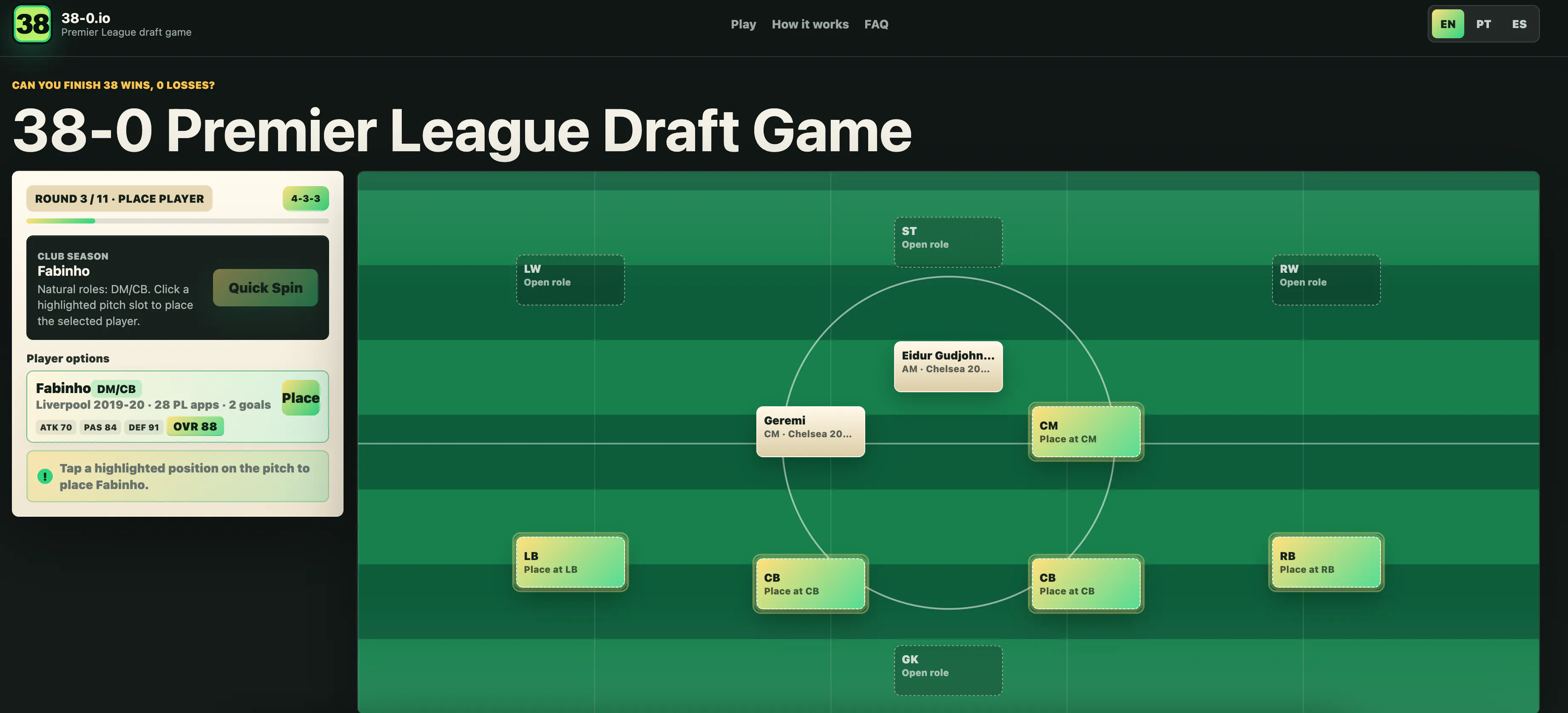Click the Premier League draft game subtitle
The height and width of the screenshot is (713, 1568).
point(126,32)
